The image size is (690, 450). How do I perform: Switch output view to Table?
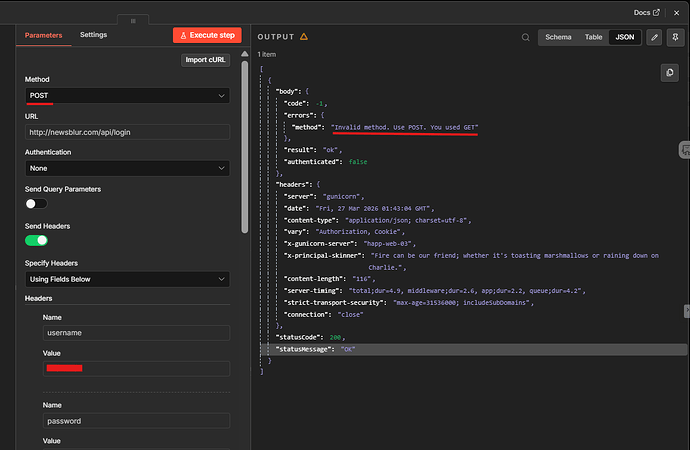(594, 37)
